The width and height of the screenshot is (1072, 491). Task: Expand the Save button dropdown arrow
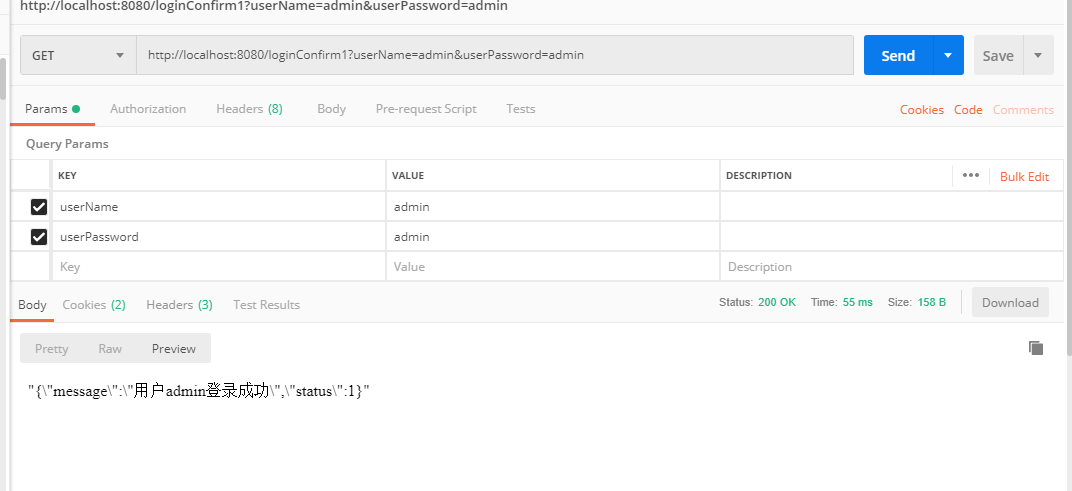[1038, 56]
